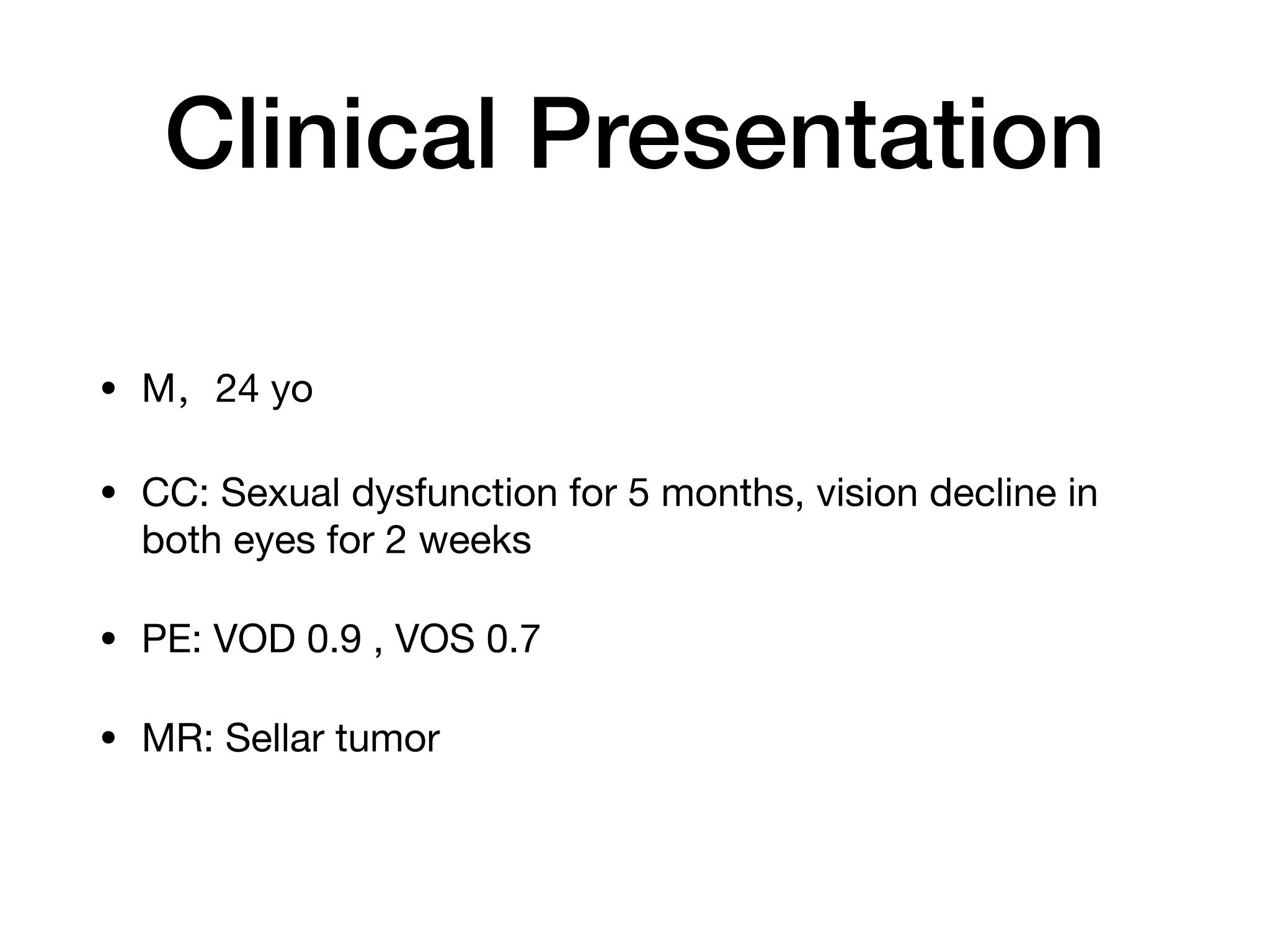
Task: Click the "2 weeks" duration text
Action: coord(458,540)
